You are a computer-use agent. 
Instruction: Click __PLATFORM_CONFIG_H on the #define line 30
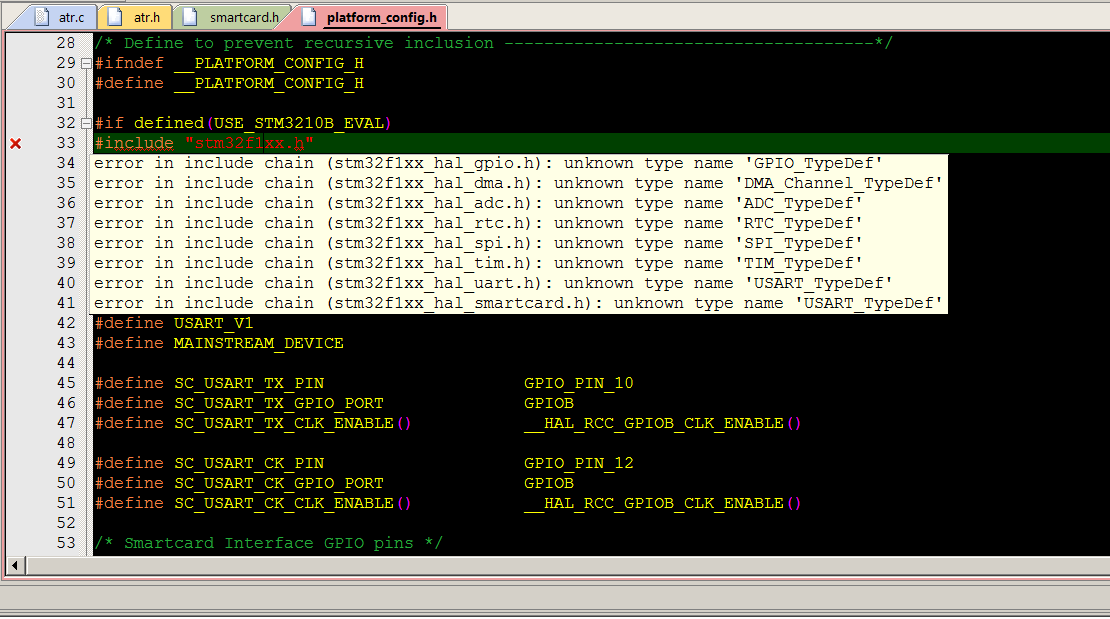pos(269,83)
